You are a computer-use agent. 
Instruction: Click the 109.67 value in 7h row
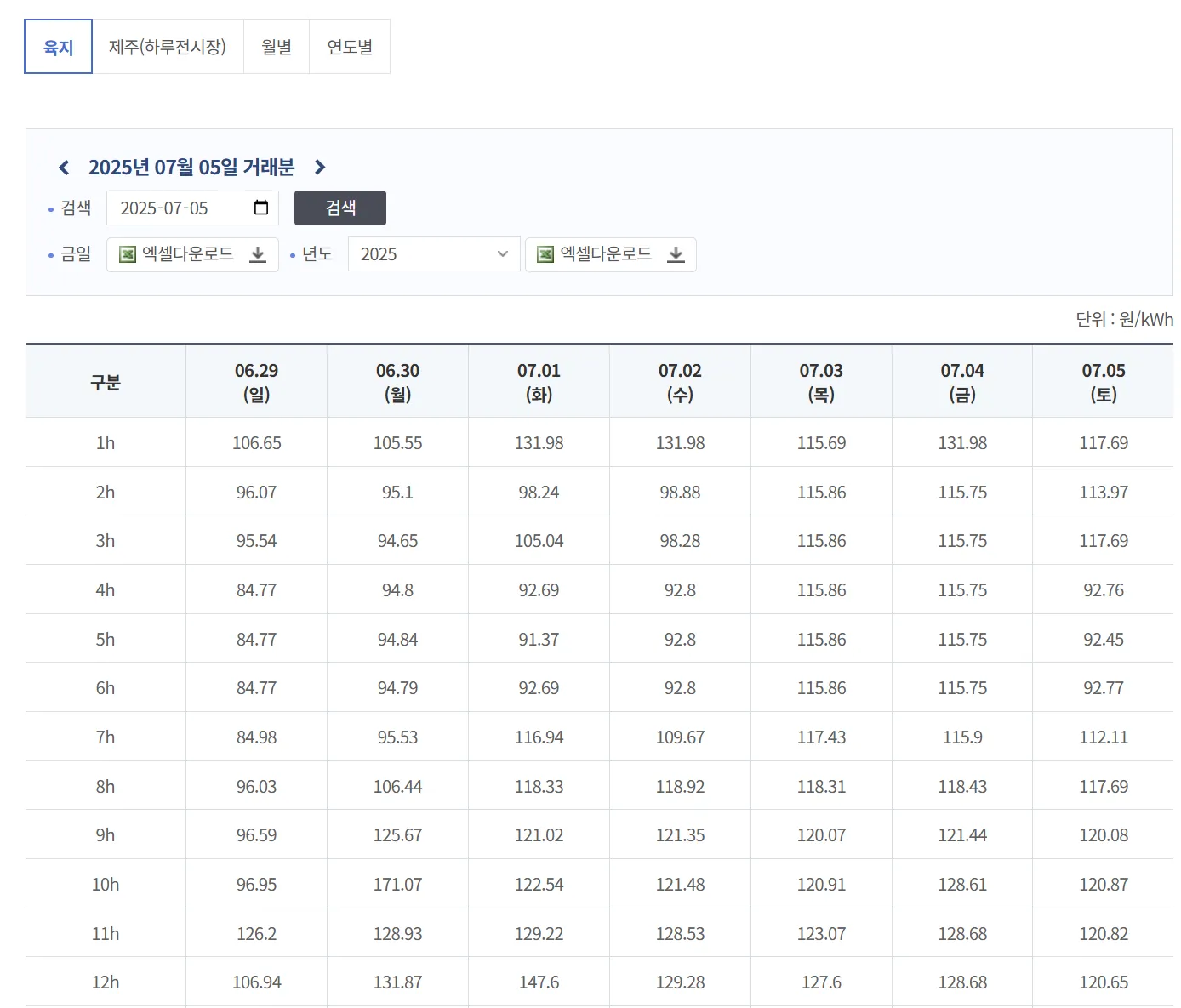(680, 737)
